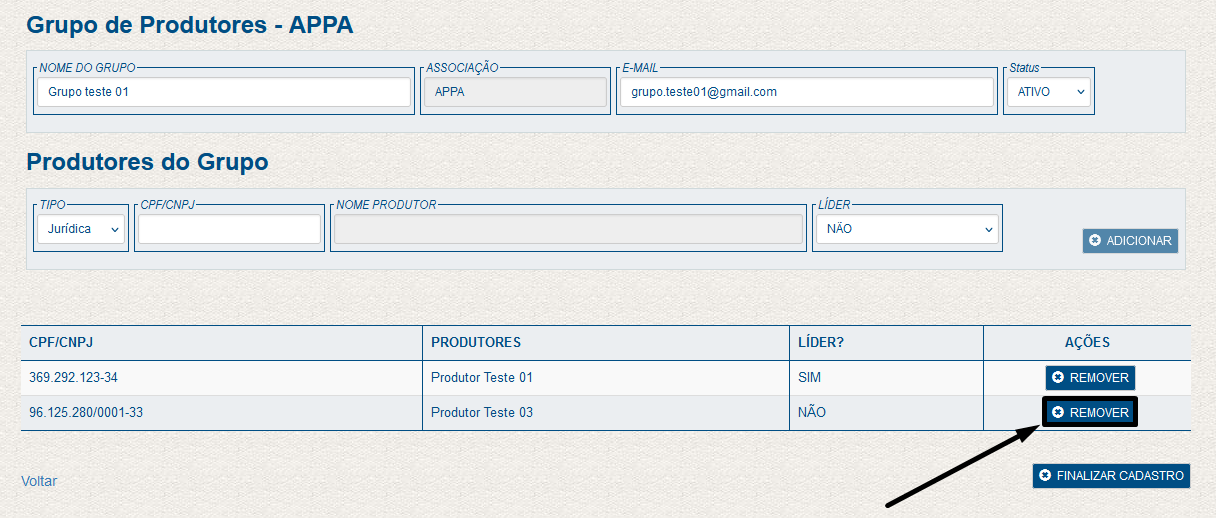The image size is (1216, 518).
Task: Expand the TIPO dropdown set to Jurídica
Action: (81, 229)
